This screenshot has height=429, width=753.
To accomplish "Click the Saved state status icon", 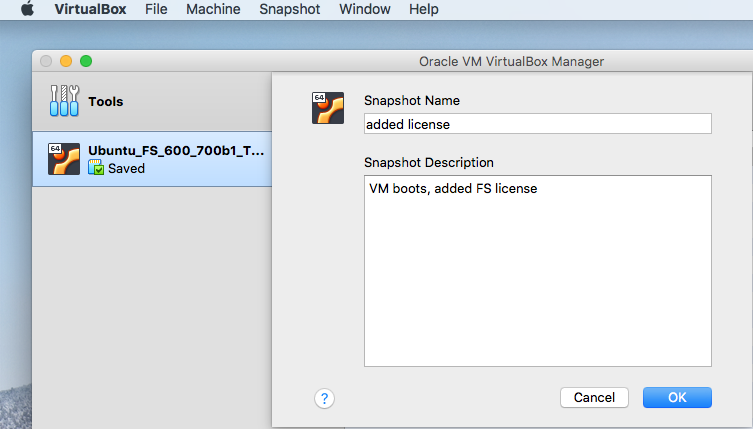I will pos(96,169).
